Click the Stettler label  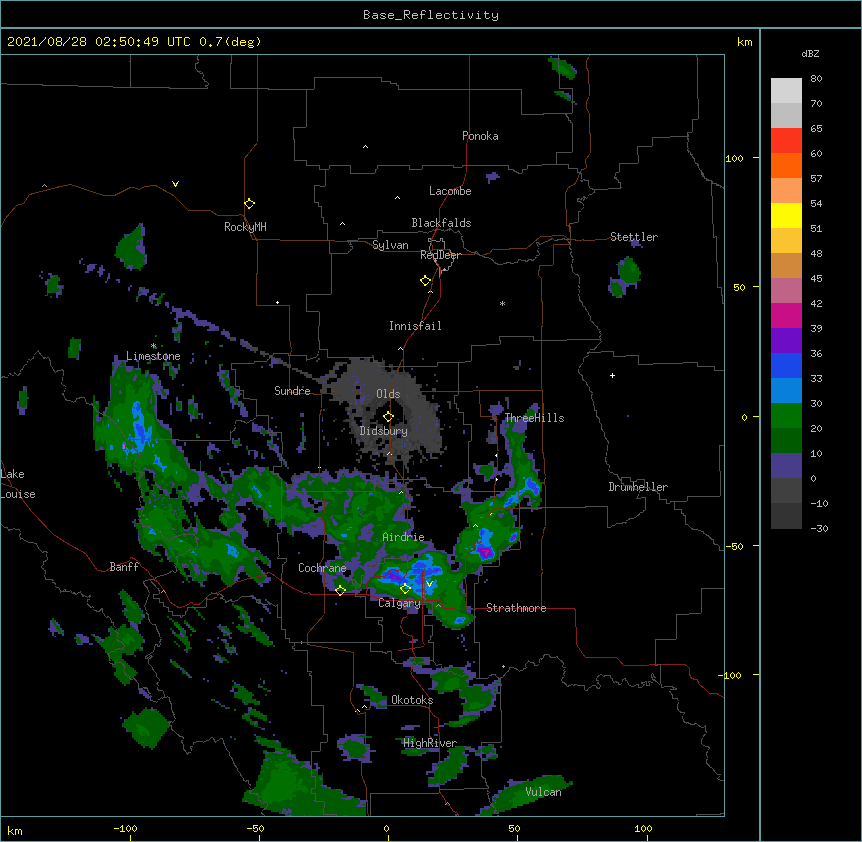tap(634, 237)
